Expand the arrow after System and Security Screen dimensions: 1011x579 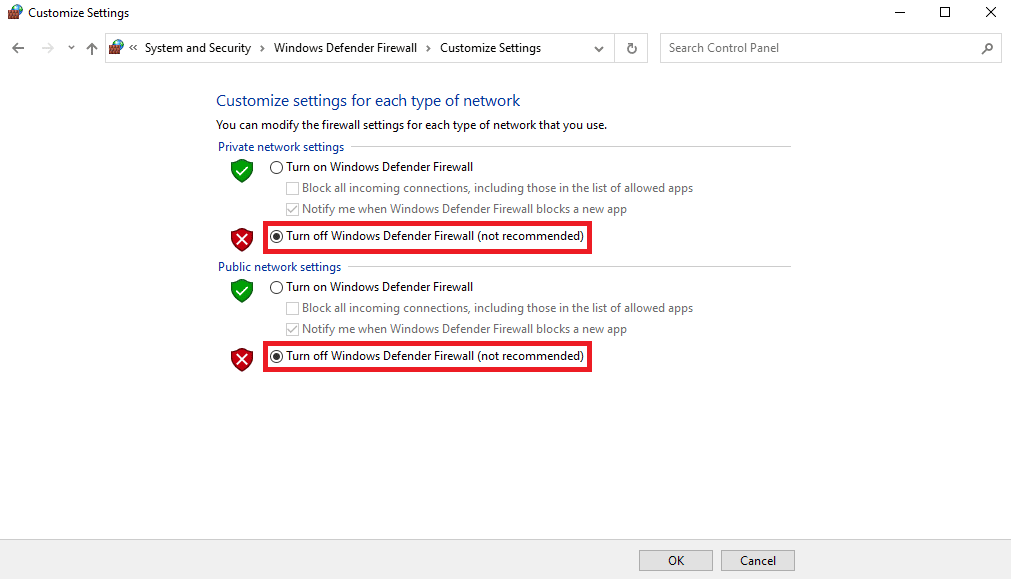(262, 48)
